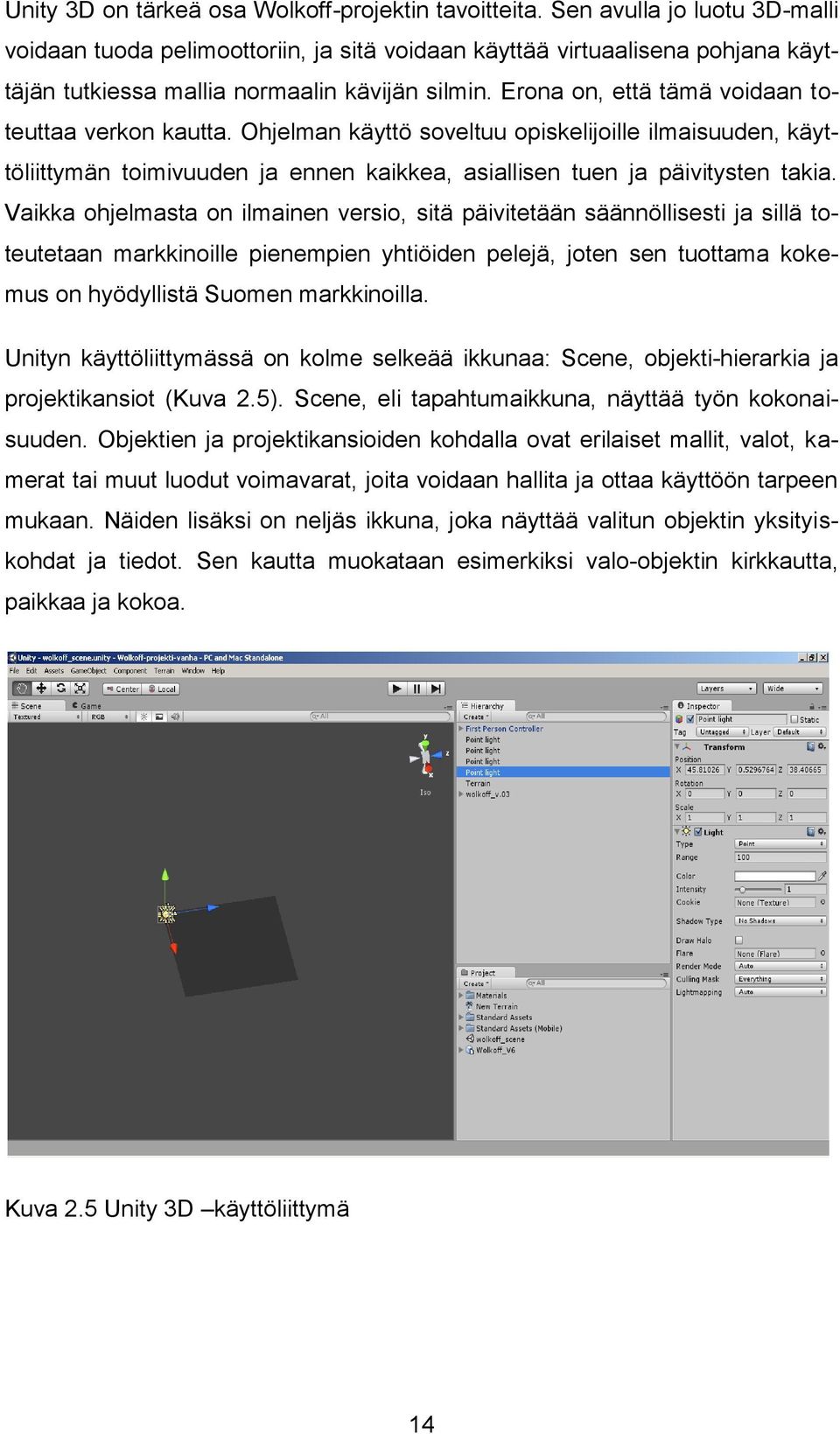Select Terrain in Hierarchy

[x=478, y=783]
